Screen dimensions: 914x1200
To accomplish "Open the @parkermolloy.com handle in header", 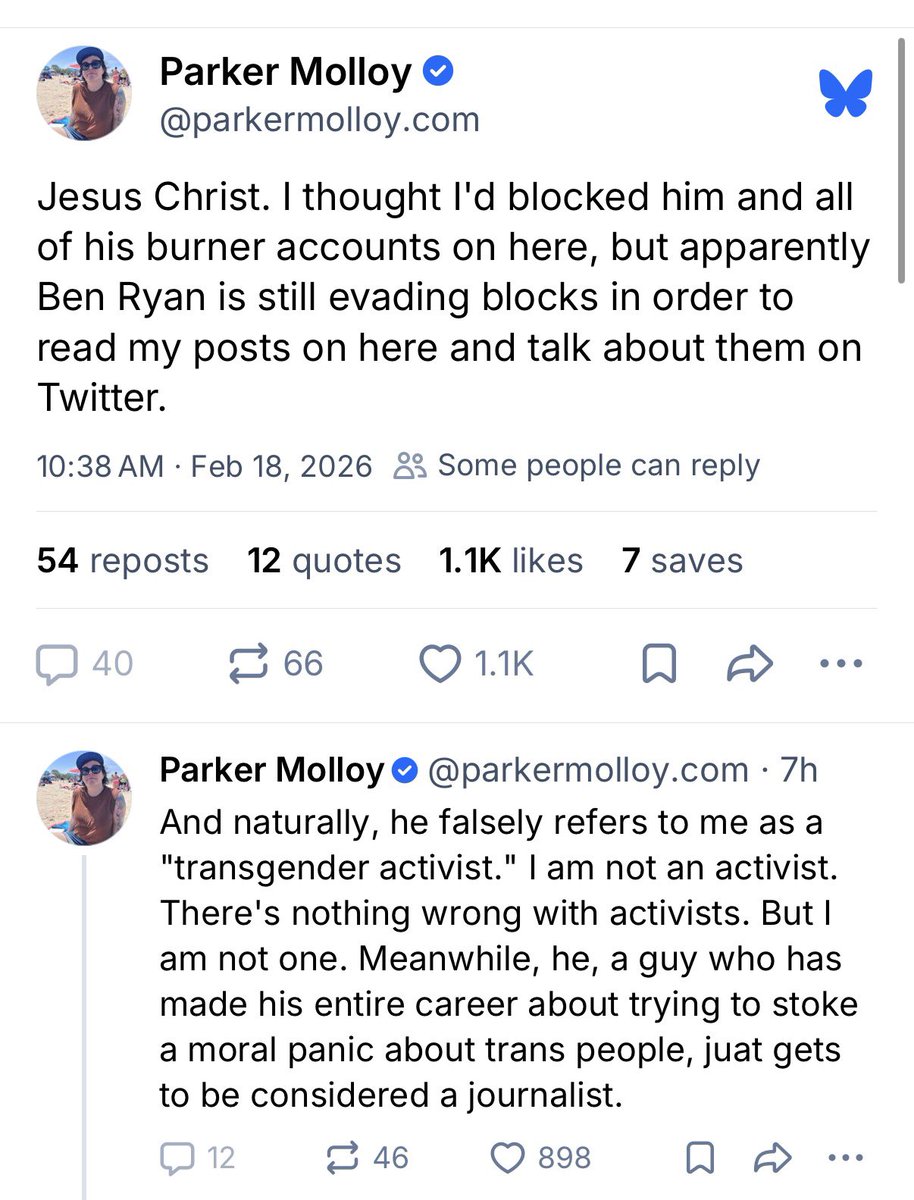I will coord(320,120).
